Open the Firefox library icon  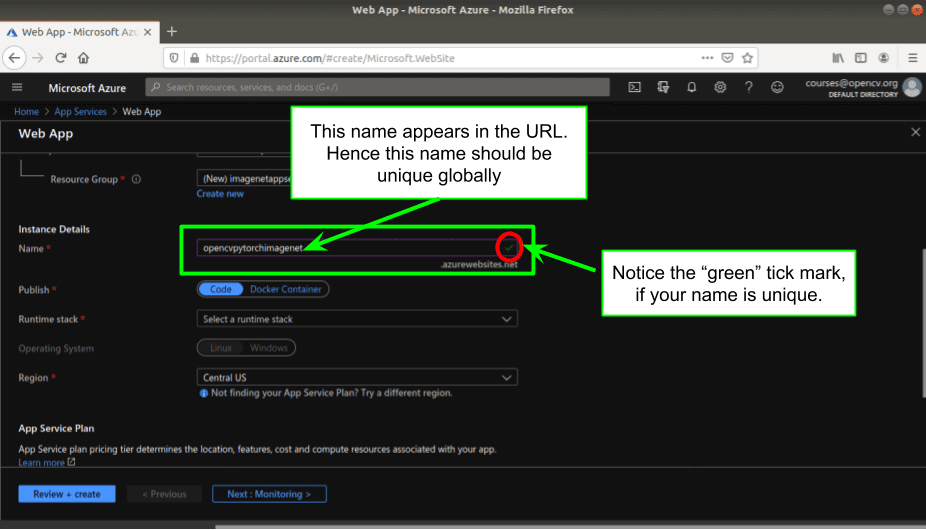click(x=838, y=58)
